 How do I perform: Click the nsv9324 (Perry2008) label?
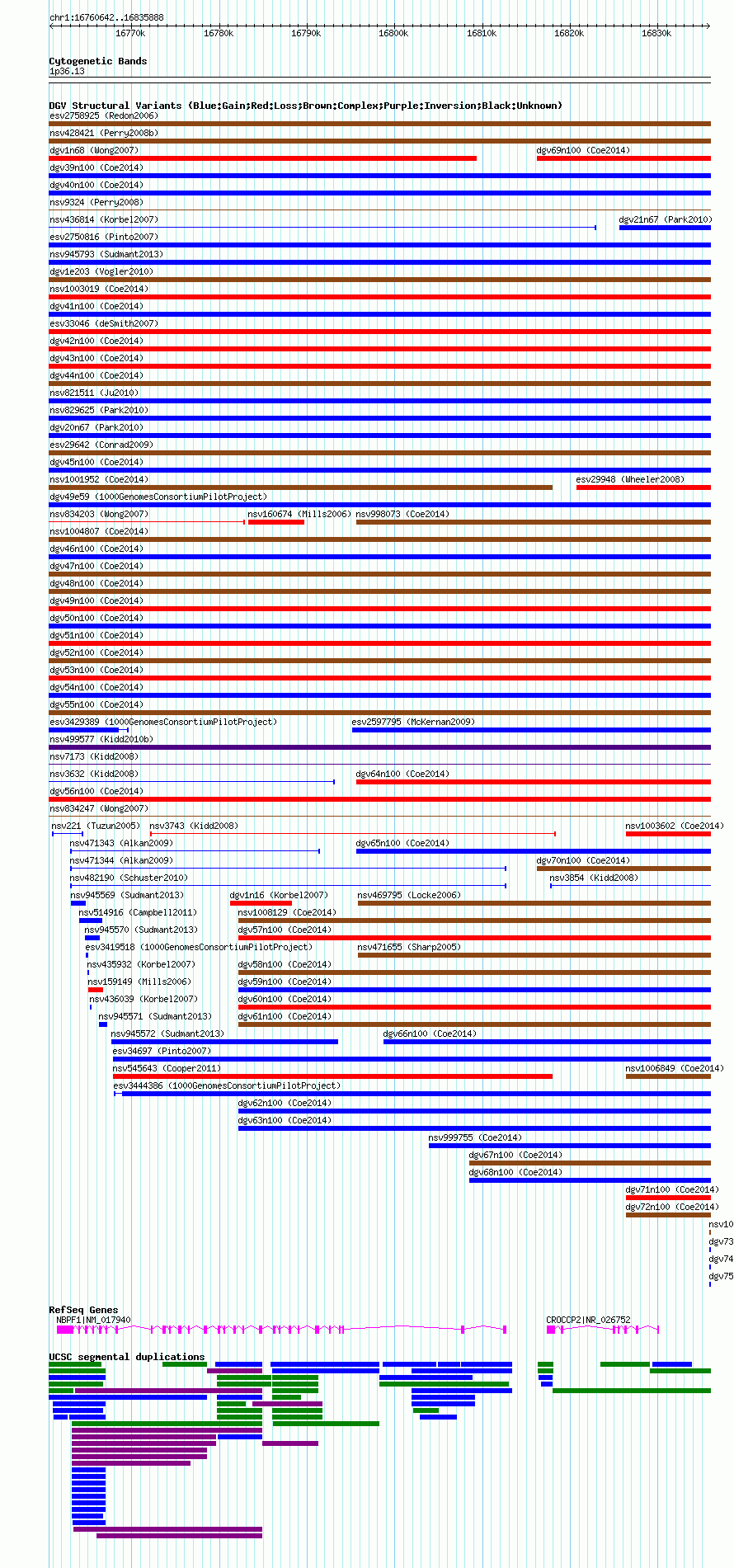coord(96,203)
